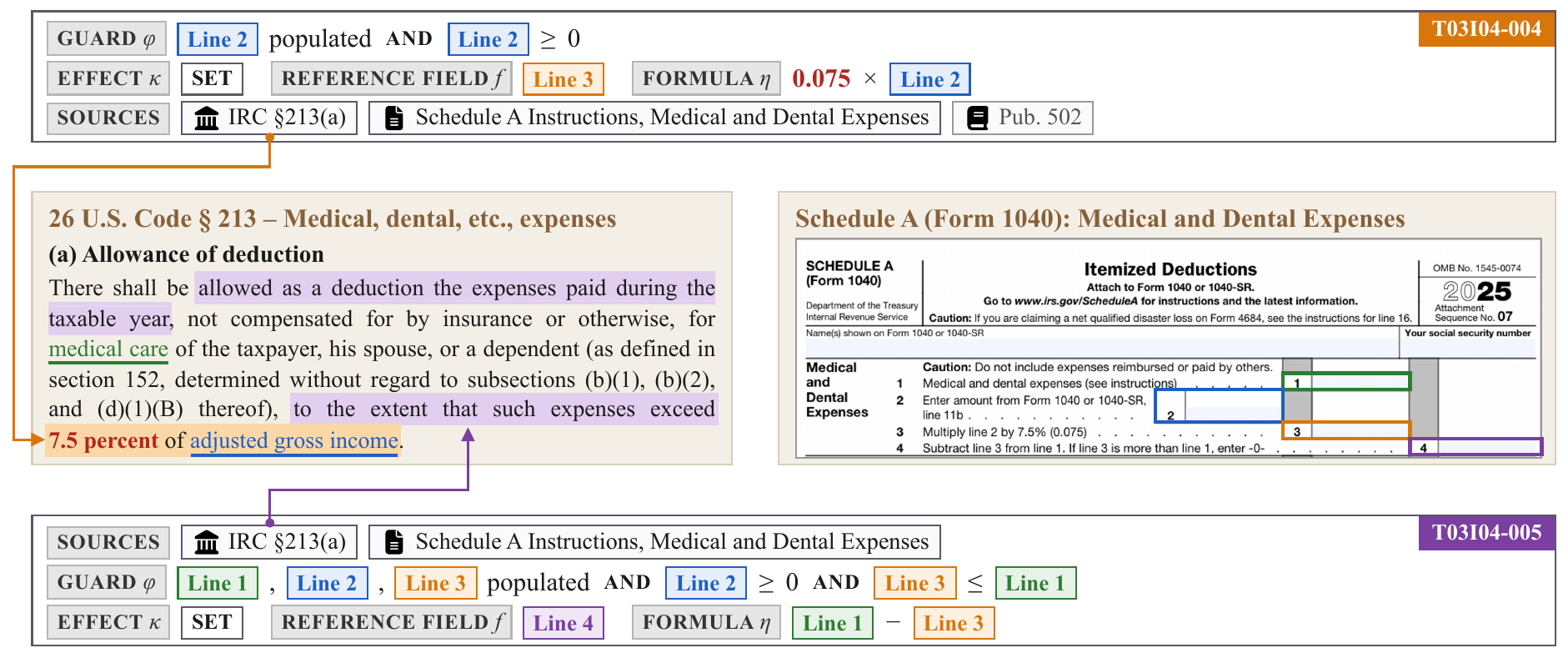Viewport: 1568px width, 658px height.
Task: Click the document icon in bottom Schedule A Instructions source
Action: 394,543
